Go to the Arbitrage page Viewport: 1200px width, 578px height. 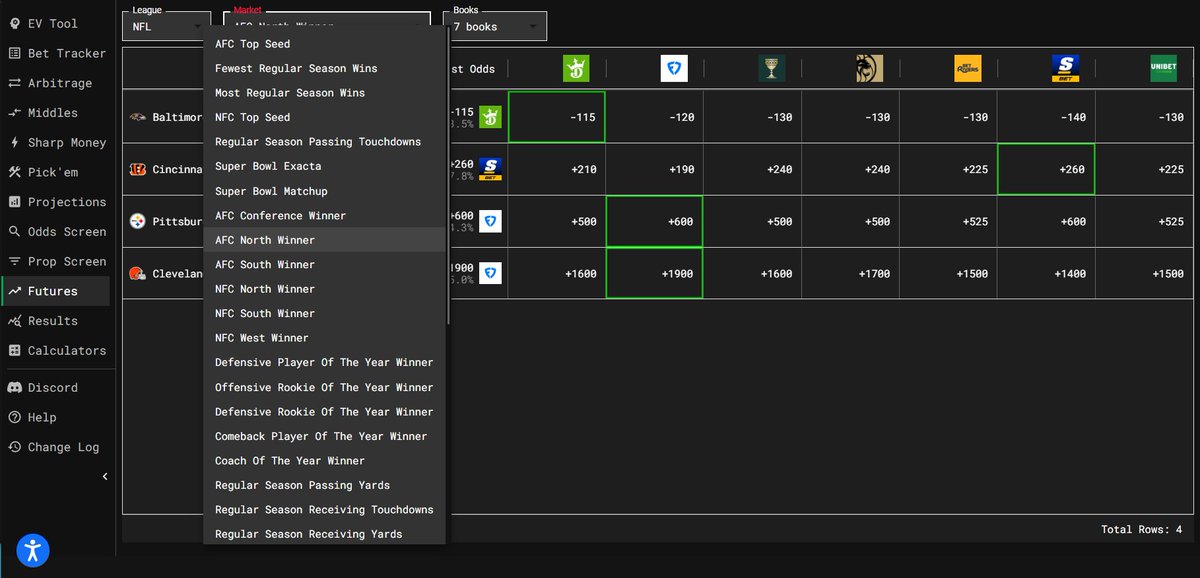click(57, 83)
